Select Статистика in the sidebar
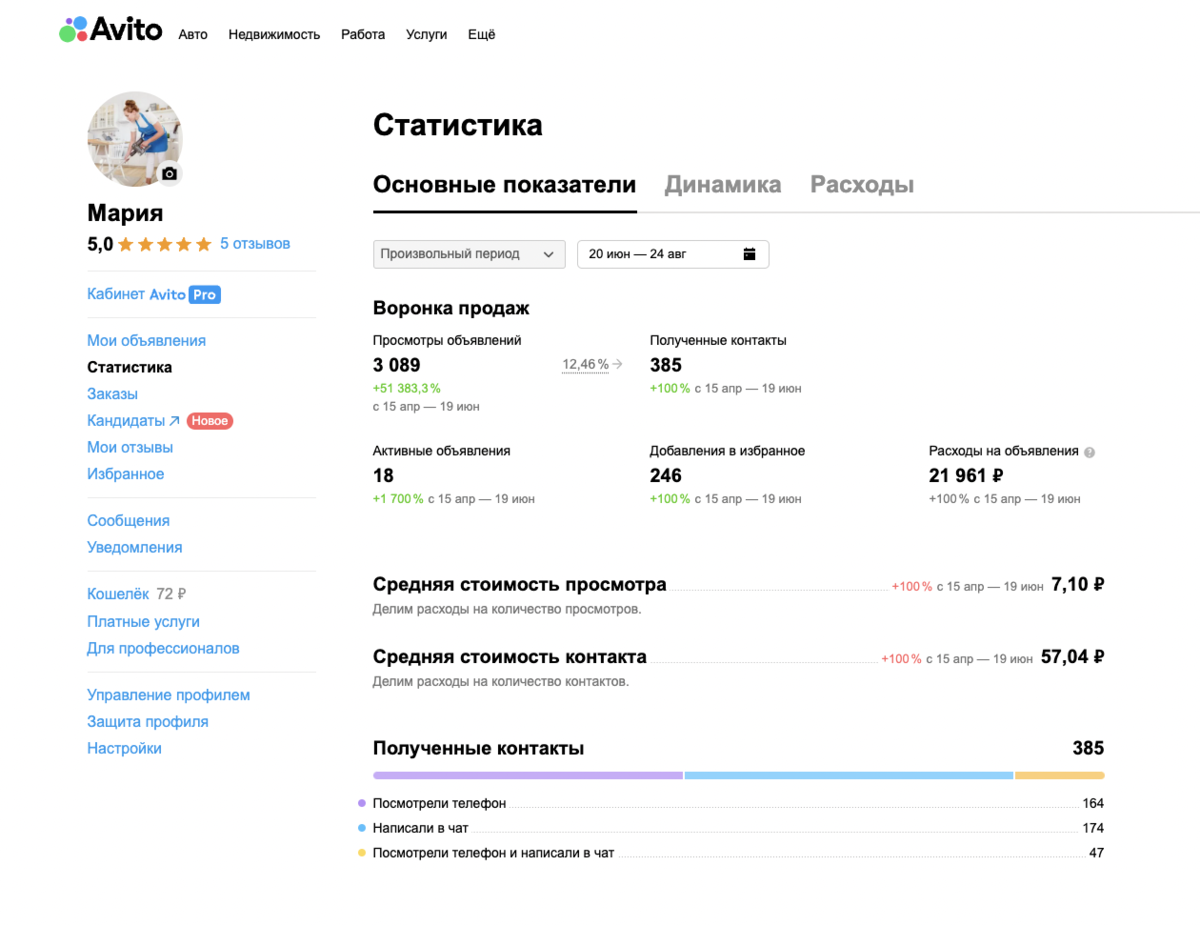The width and height of the screenshot is (1200, 926). [129, 367]
